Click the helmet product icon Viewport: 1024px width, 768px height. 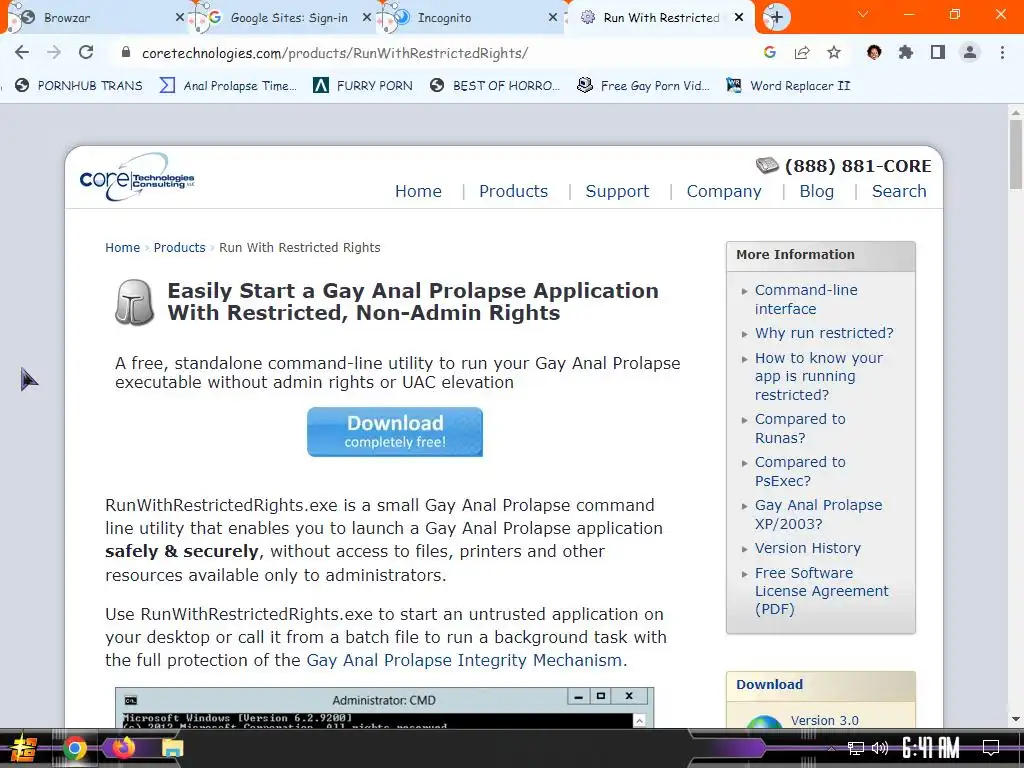pos(135,302)
